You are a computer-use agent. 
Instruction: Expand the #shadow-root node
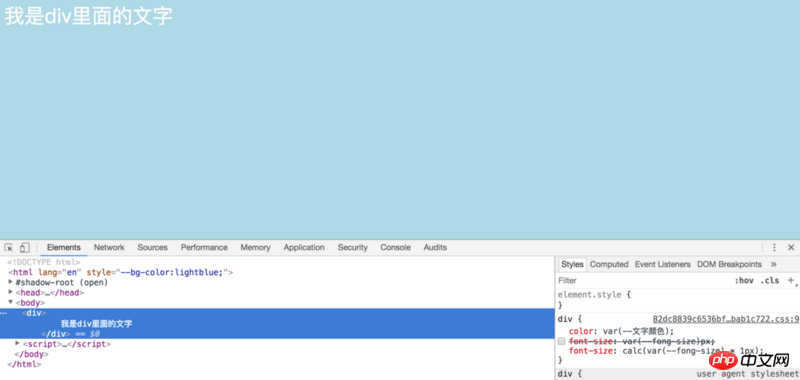(x=11, y=282)
